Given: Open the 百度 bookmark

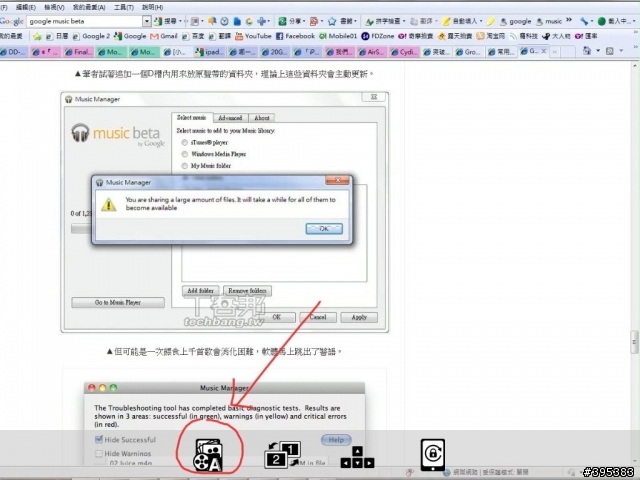Looking at the screenshot, I should coord(193,36).
